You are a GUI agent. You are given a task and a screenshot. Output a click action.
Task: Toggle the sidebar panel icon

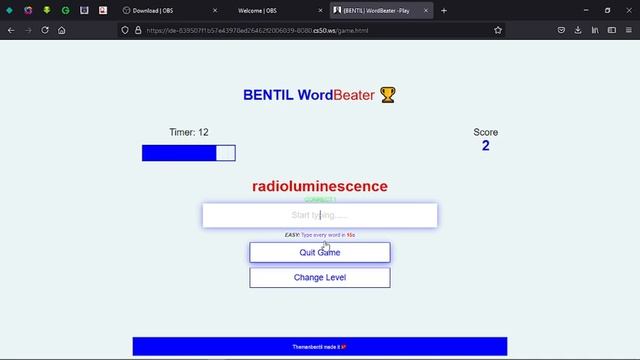(611, 30)
